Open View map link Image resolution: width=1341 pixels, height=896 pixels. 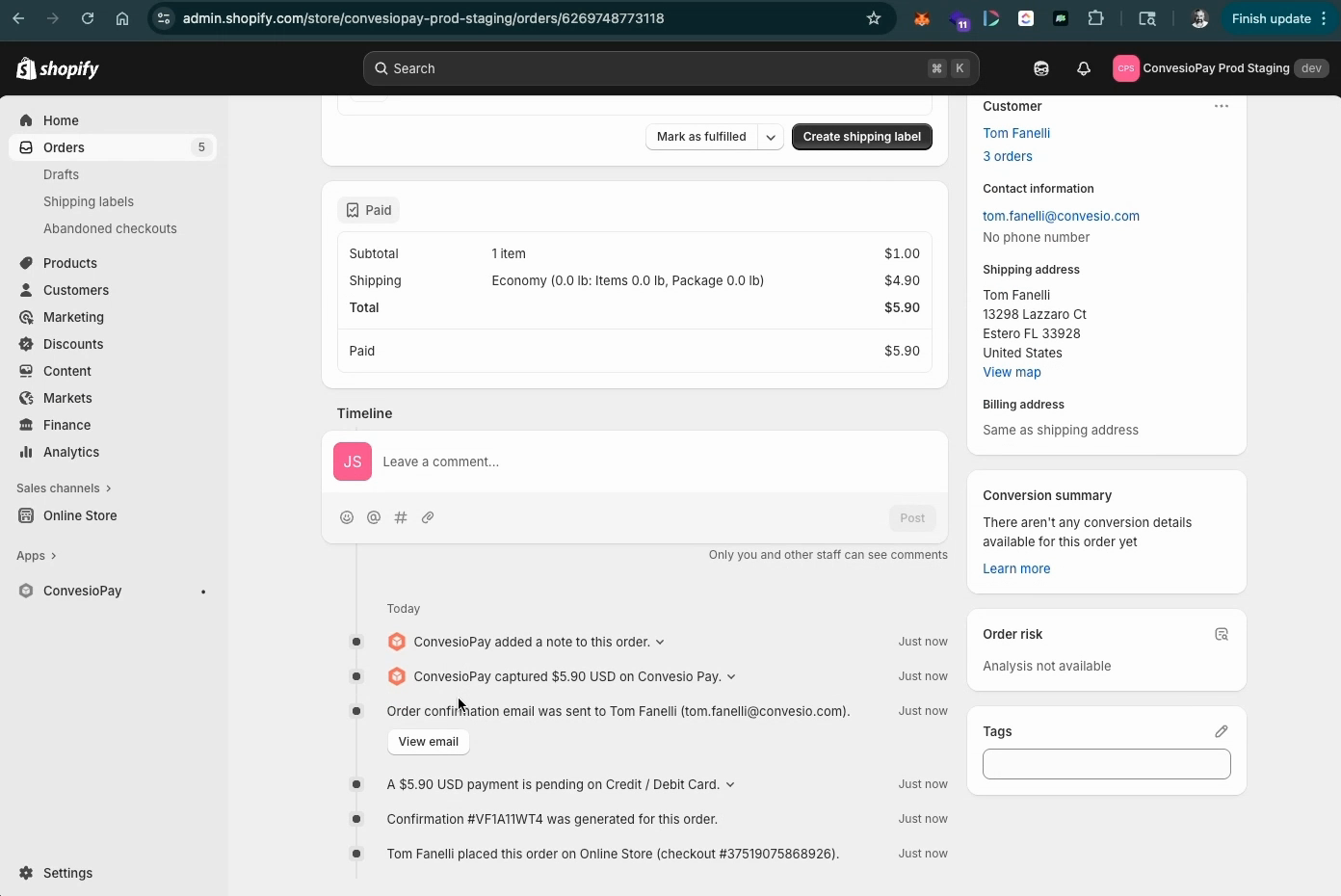click(1012, 372)
